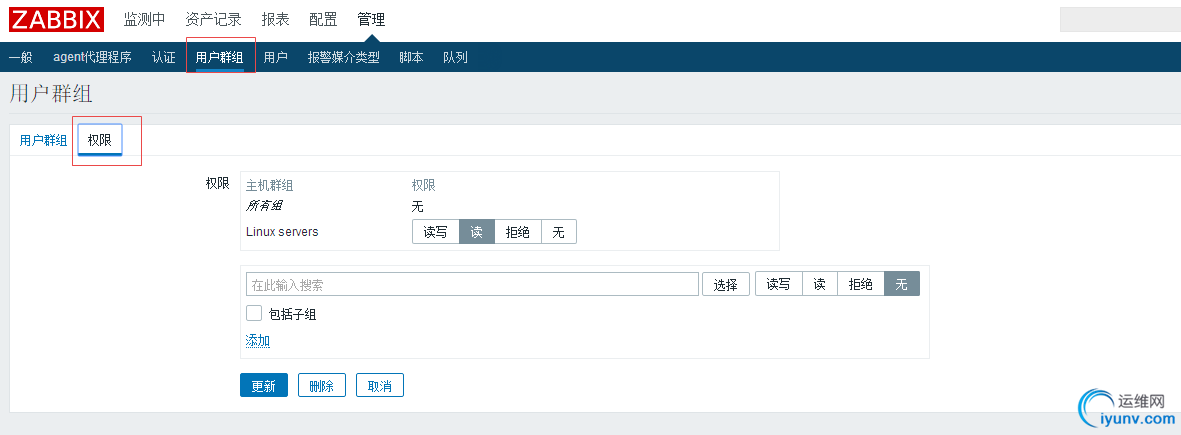The image size is (1181, 435).
Task: Open the 资产记录 menu
Action: [x=213, y=20]
